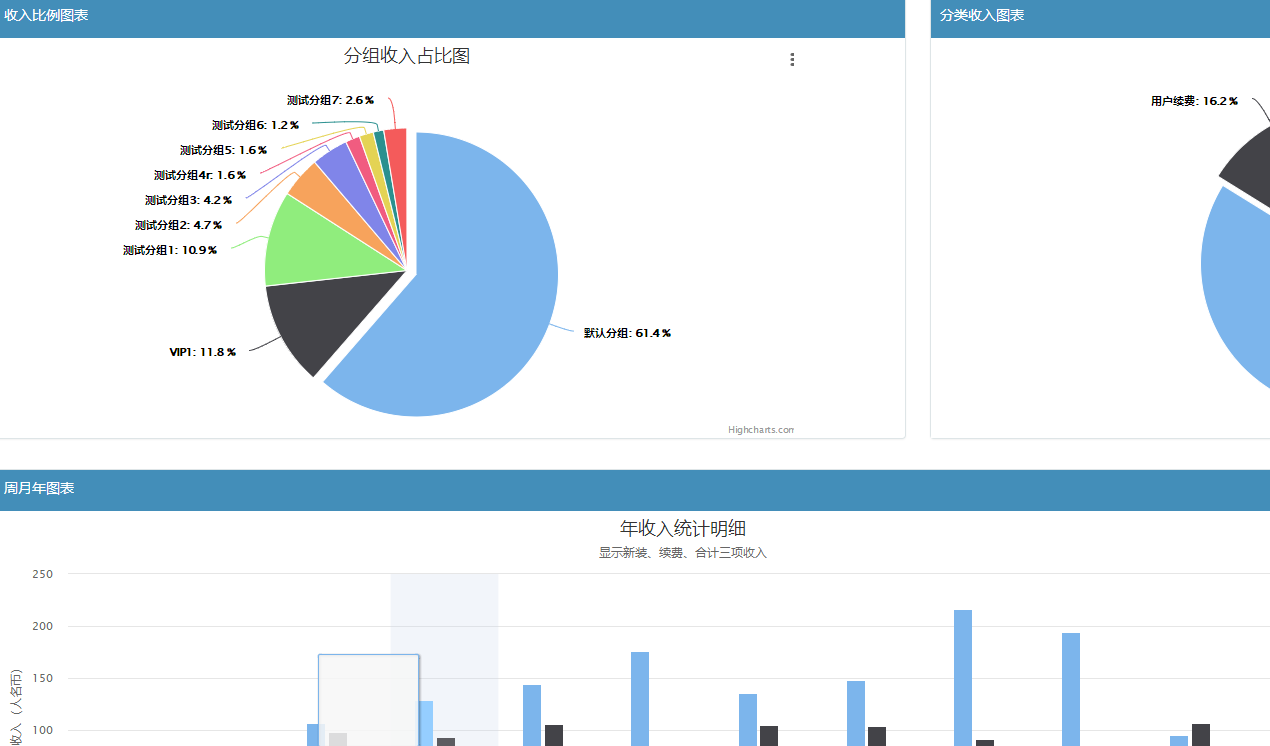Viewport: 1270px width, 746px height.
Task: Click the 测试分组5: 1.6% label
Action: point(223,150)
